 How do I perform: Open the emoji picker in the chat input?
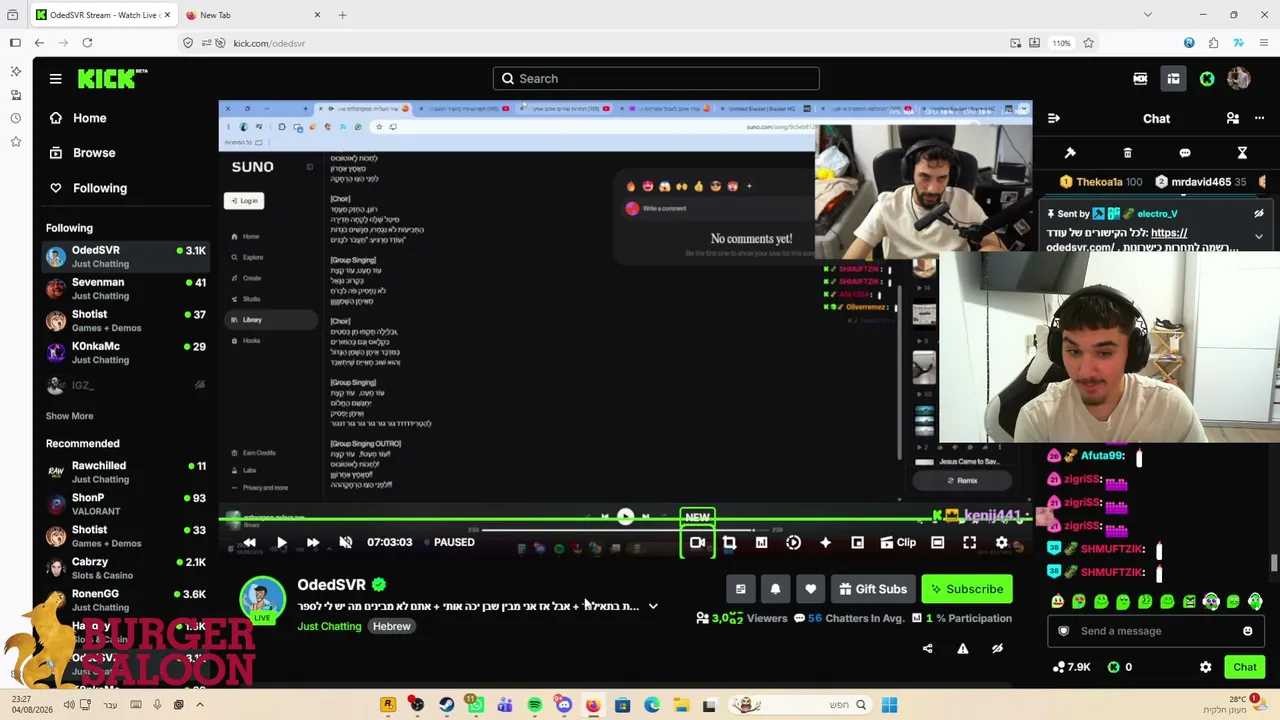(1248, 631)
